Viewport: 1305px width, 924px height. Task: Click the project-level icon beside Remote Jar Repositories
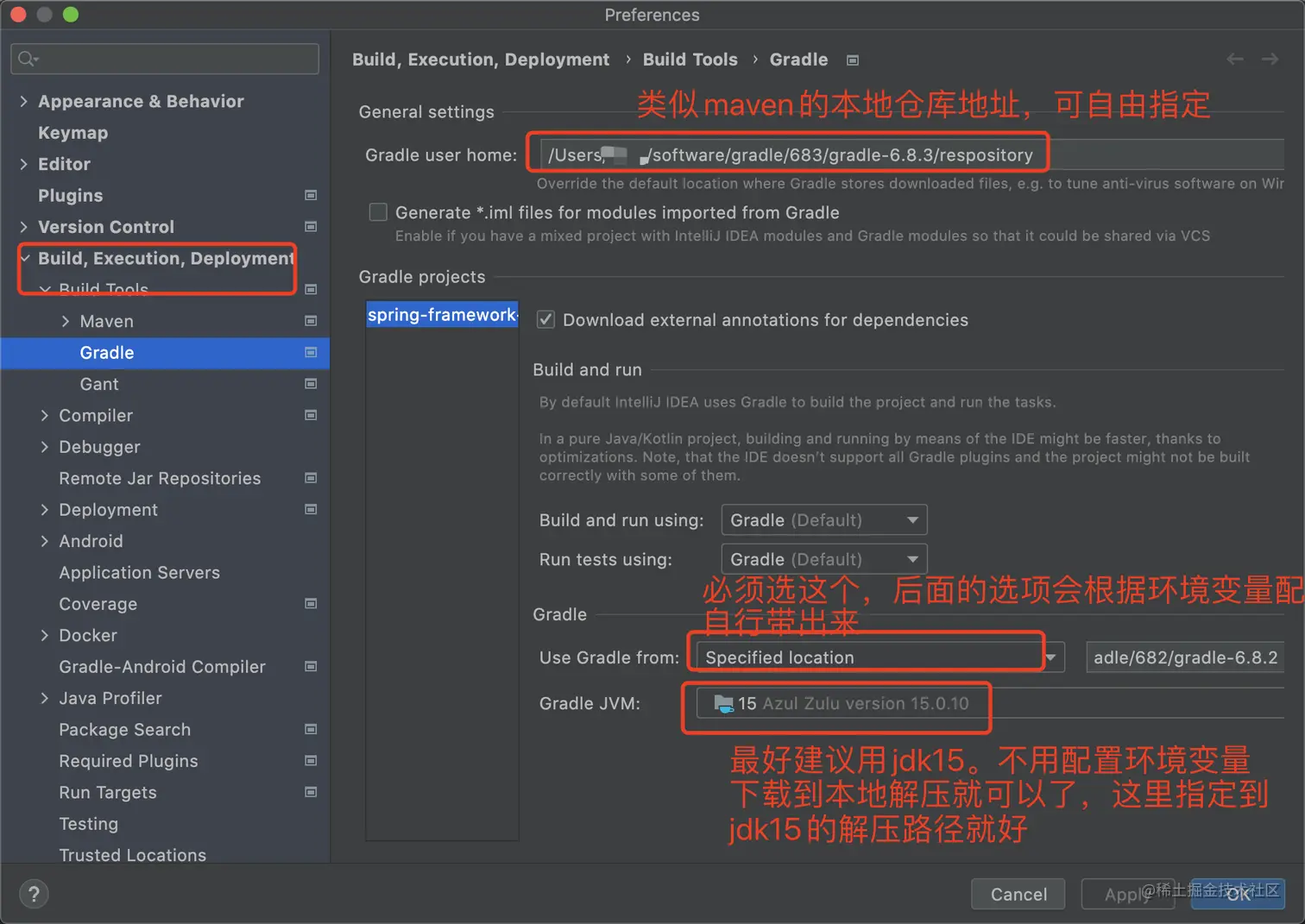311,478
